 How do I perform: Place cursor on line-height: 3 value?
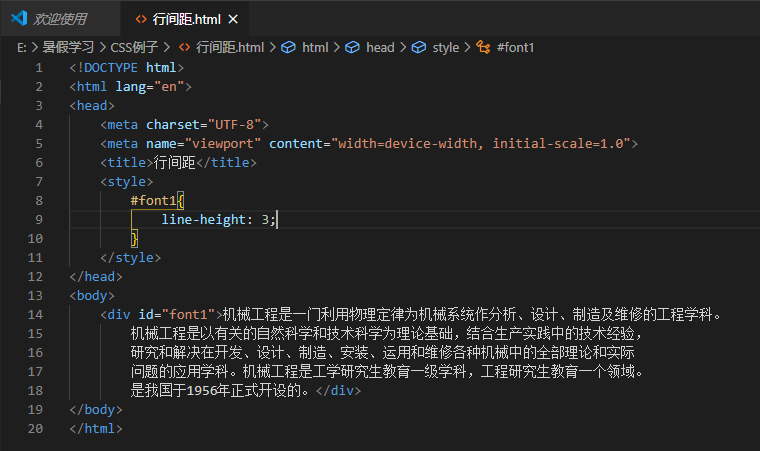tap(266, 220)
